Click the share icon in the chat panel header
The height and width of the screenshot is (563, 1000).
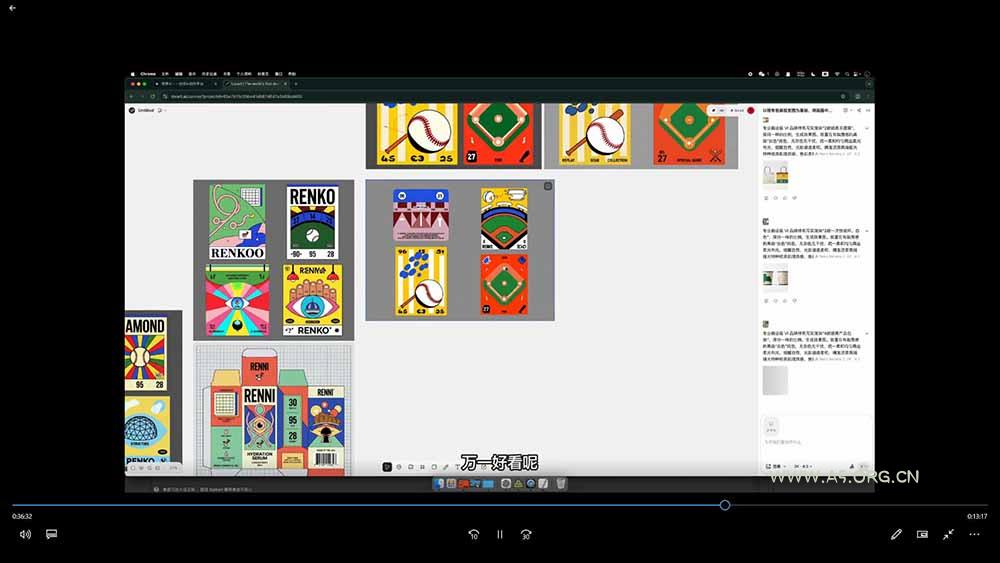pos(858,110)
